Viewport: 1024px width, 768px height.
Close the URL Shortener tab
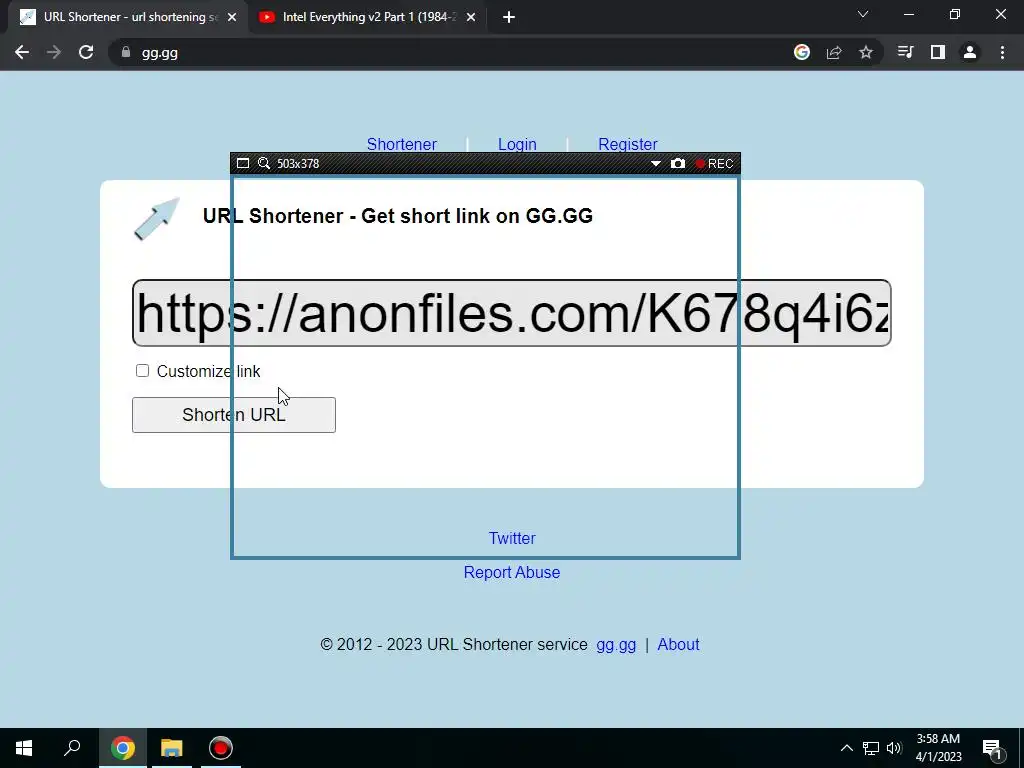coord(232,18)
